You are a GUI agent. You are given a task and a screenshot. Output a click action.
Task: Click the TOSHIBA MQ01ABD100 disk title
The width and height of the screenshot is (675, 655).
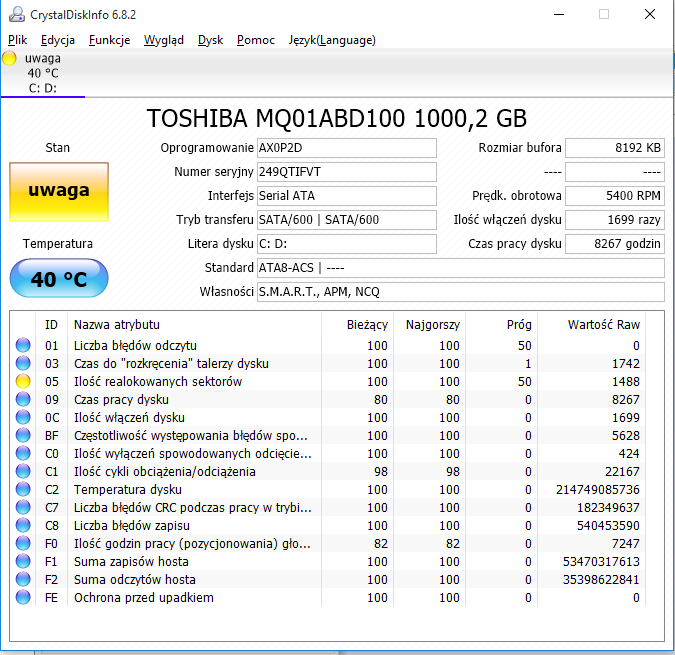pos(337,118)
